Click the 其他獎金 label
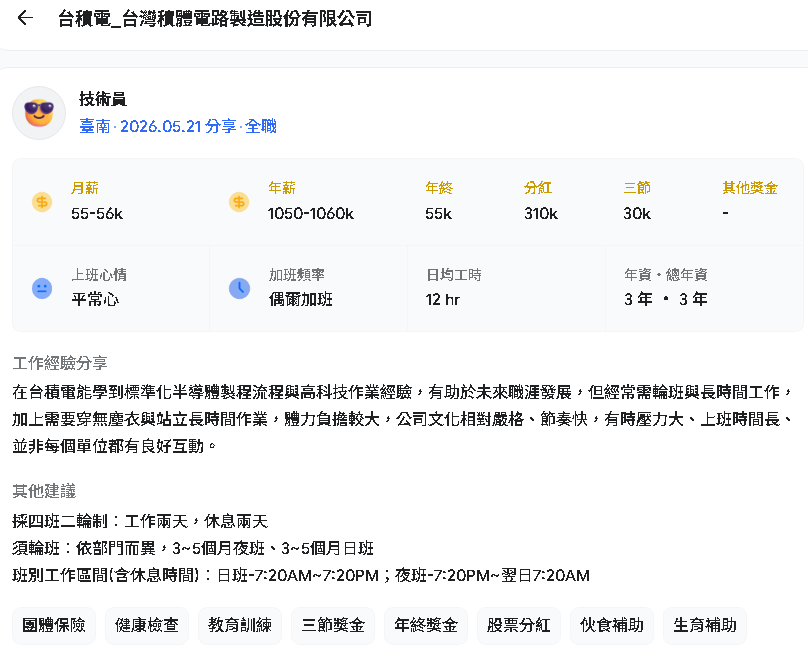This screenshot has height=652, width=808. (x=750, y=188)
